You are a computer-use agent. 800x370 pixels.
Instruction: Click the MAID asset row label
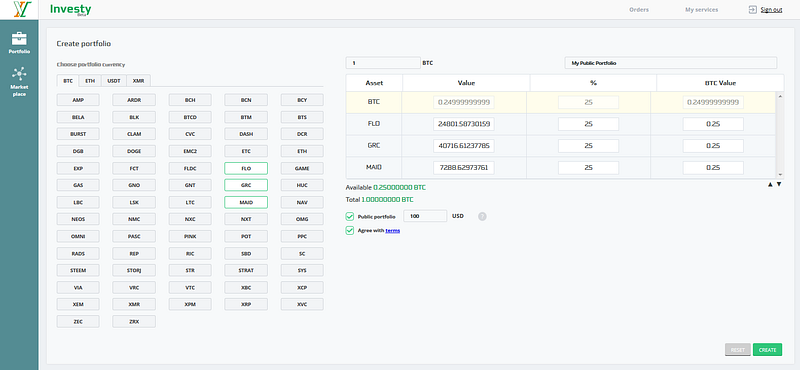pyautogui.click(x=374, y=168)
